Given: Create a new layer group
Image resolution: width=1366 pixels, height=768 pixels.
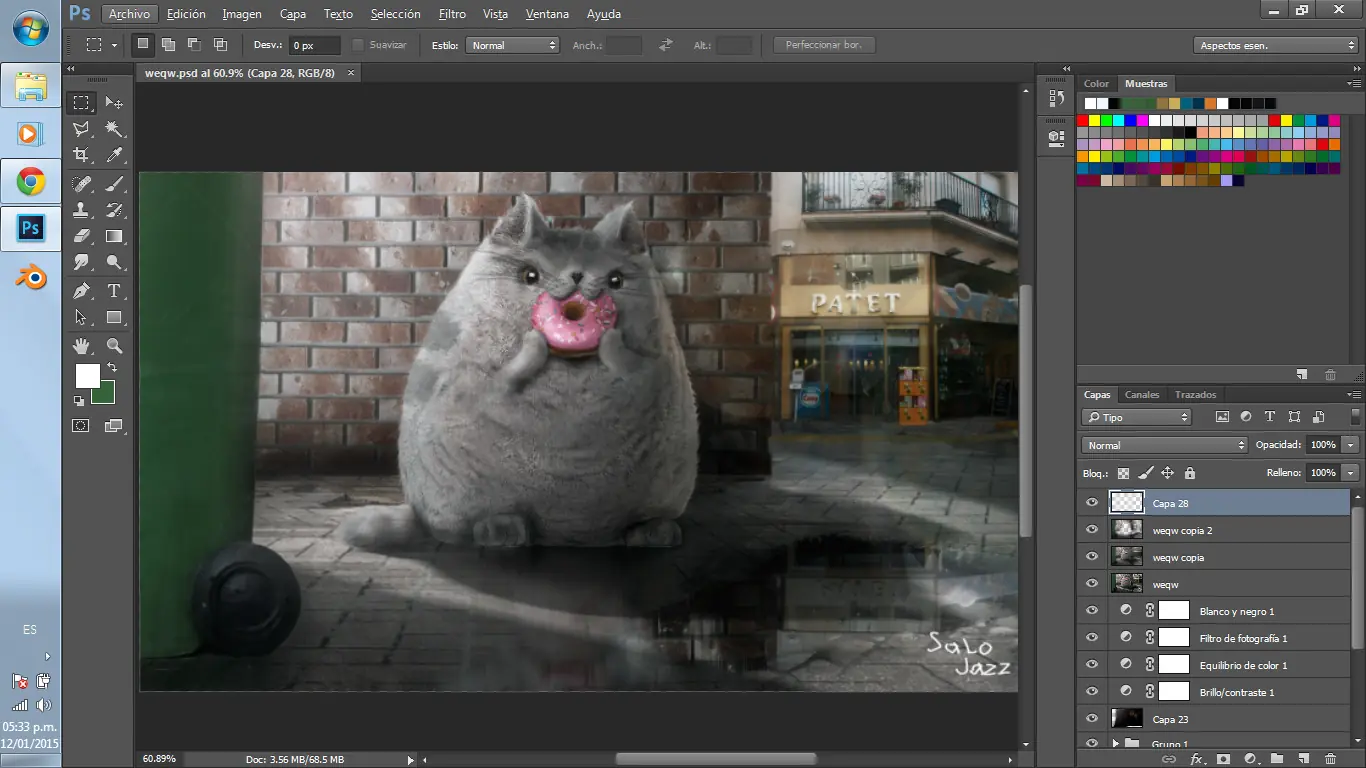Looking at the screenshot, I should (1277, 759).
